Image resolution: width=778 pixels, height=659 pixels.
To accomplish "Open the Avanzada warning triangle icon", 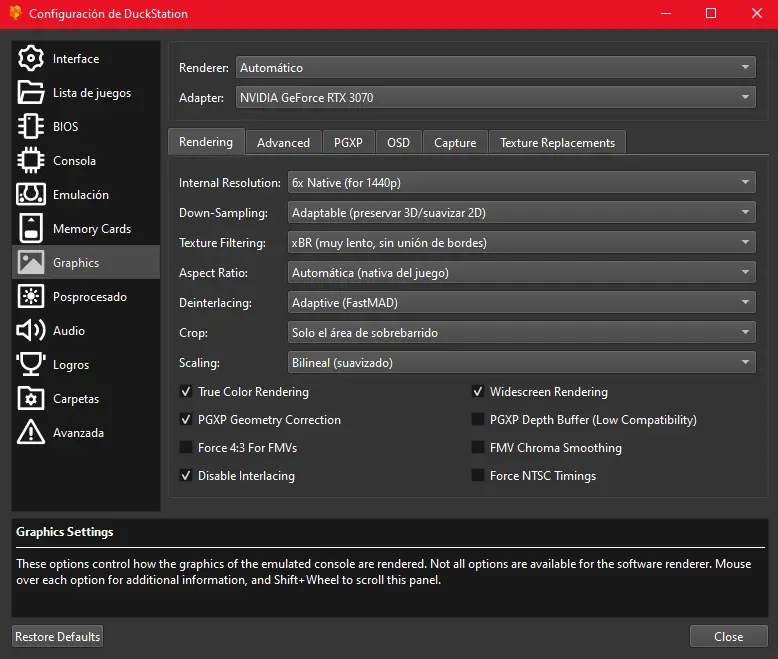I will 31,432.
